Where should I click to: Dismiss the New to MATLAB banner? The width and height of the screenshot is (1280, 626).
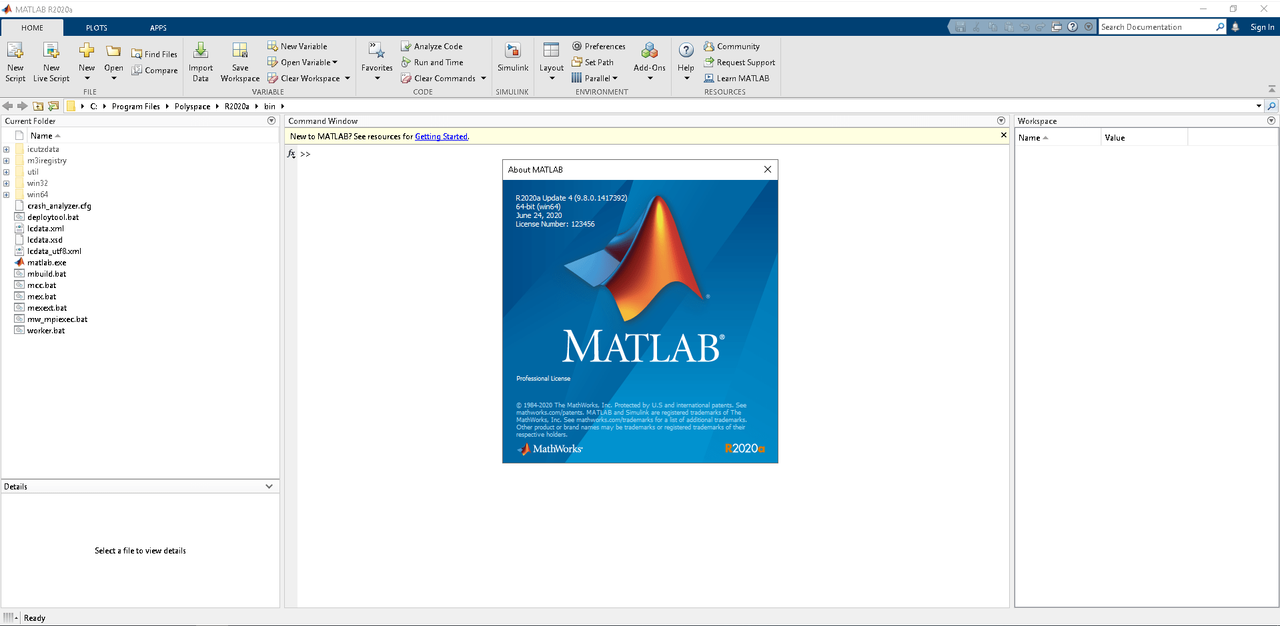[x=1004, y=135]
